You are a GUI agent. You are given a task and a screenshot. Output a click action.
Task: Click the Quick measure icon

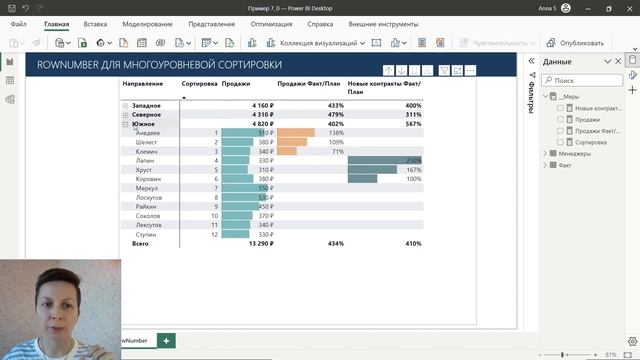440,43
